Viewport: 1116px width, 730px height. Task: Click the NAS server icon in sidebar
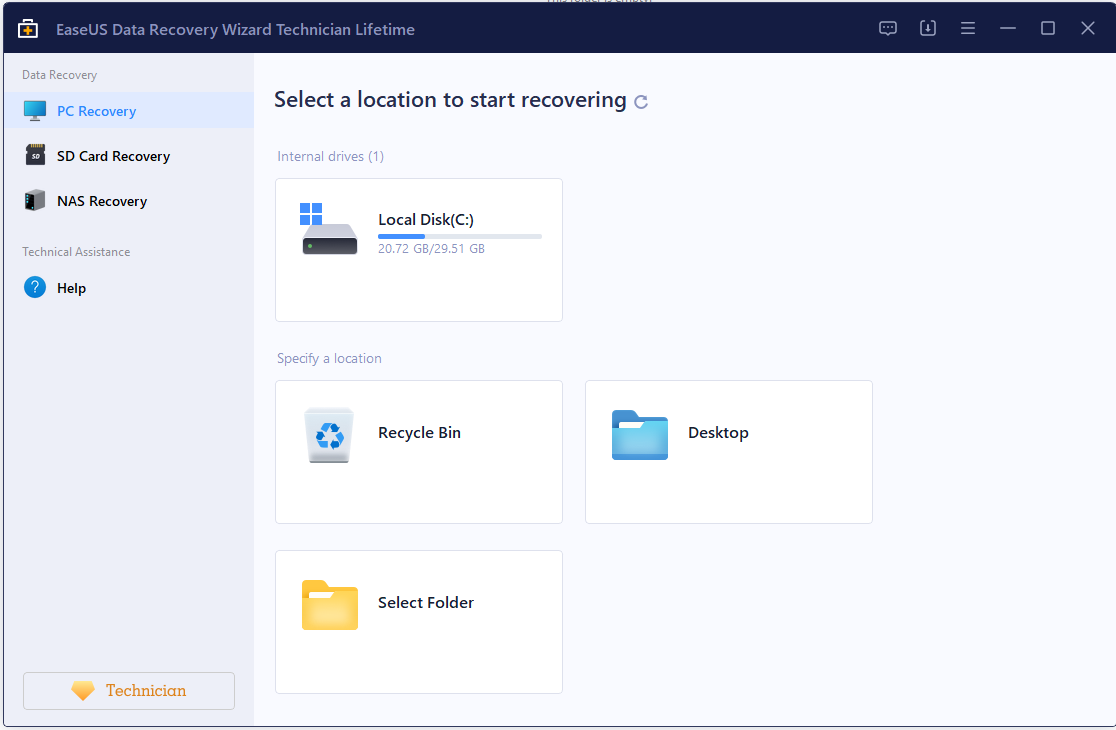pos(35,201)
